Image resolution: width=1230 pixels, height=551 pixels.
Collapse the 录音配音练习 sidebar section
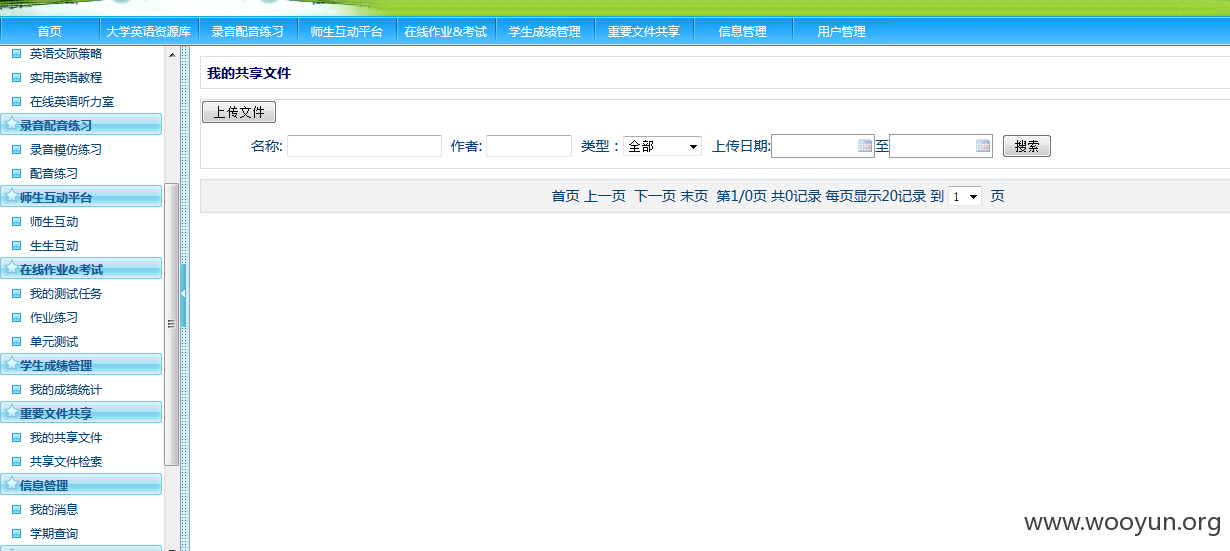point(81,125)
